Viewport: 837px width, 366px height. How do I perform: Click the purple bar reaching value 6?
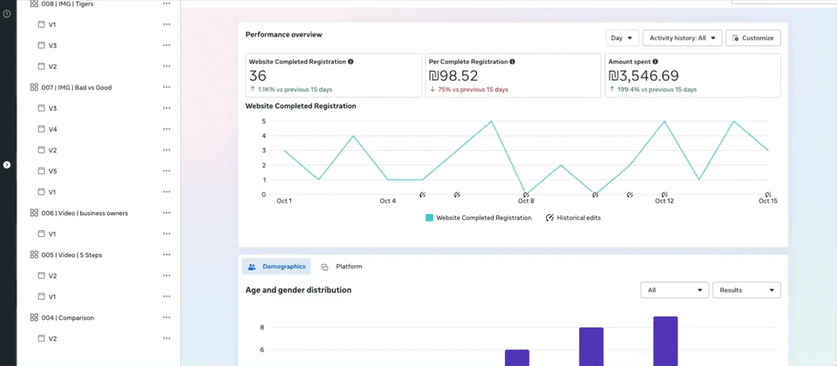tap(517, 358)
